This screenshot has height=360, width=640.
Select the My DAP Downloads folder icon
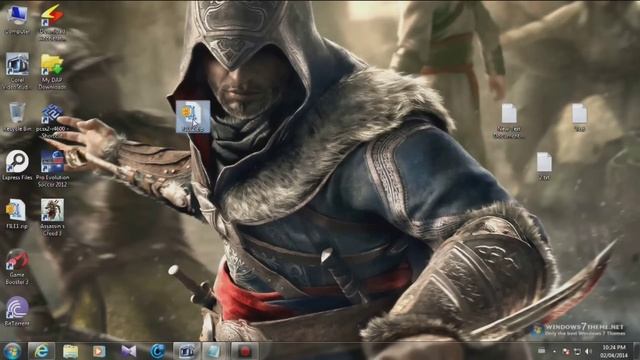tap(52, 71)
